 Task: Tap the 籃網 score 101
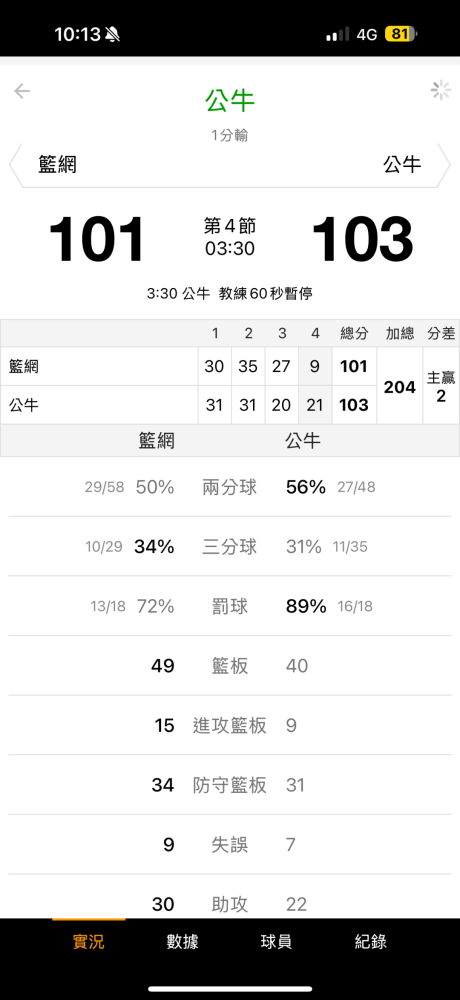[96, 240]
